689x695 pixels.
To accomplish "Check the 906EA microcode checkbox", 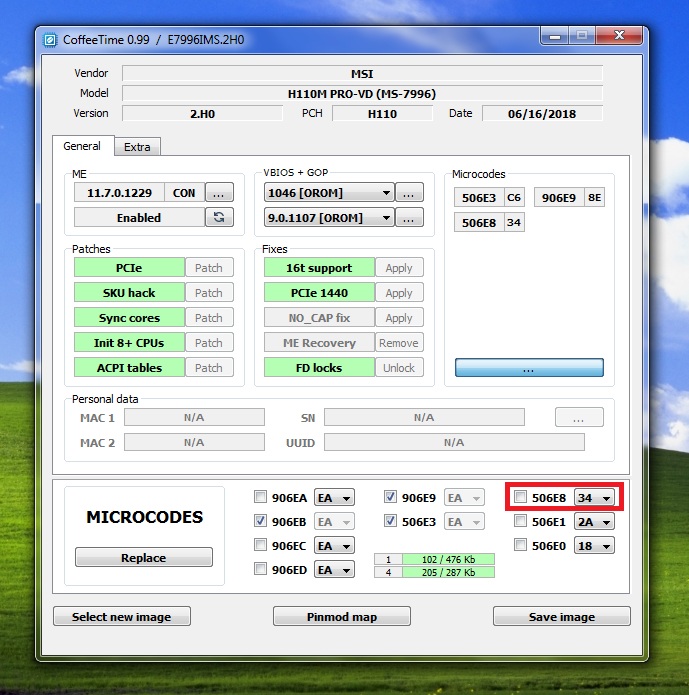I will 260,497.
